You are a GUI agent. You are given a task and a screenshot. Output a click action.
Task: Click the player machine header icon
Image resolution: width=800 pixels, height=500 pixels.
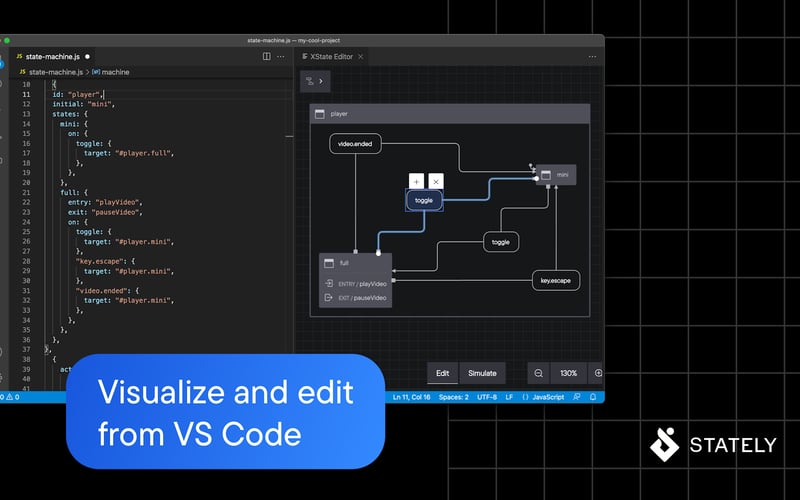click(x=320, y=114)
